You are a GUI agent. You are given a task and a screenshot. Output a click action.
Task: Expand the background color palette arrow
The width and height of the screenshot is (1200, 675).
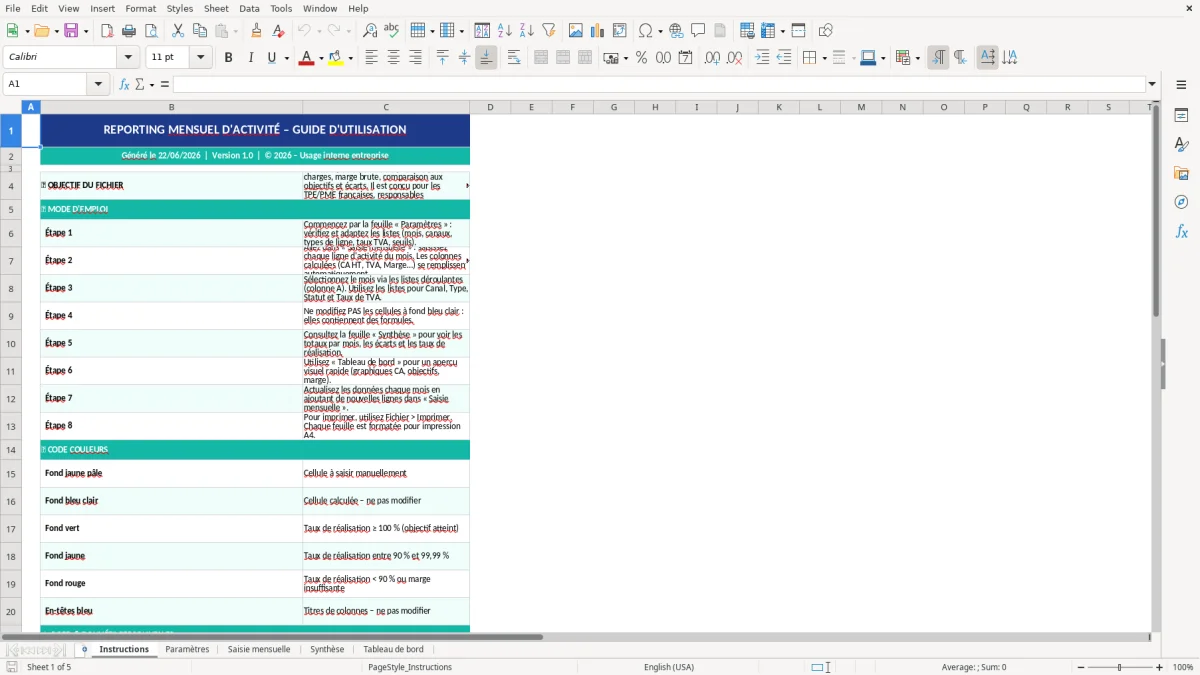coord(350,58)
